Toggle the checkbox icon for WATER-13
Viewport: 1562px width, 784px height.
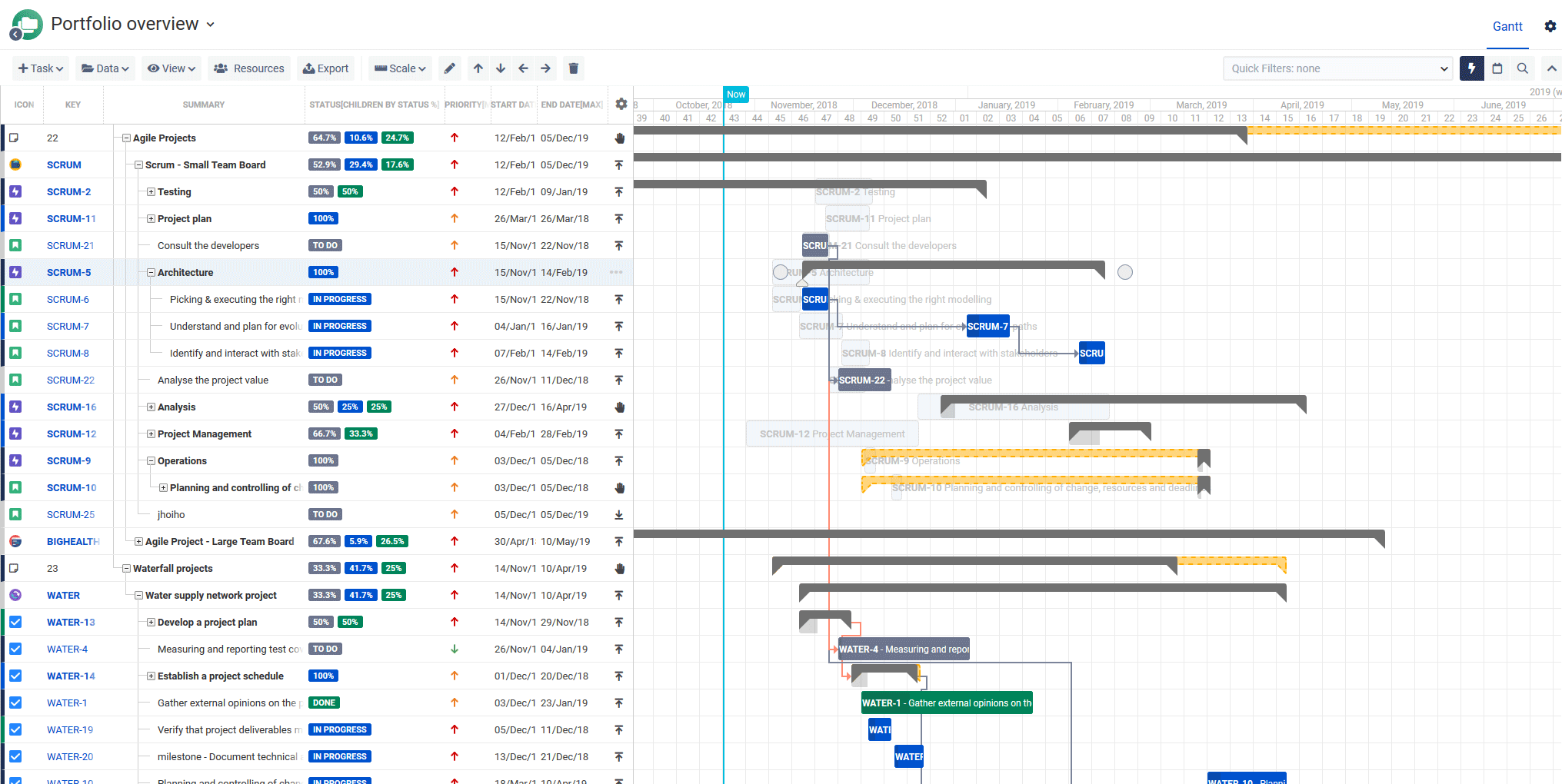pyautogui.click(x=15, y=622)
